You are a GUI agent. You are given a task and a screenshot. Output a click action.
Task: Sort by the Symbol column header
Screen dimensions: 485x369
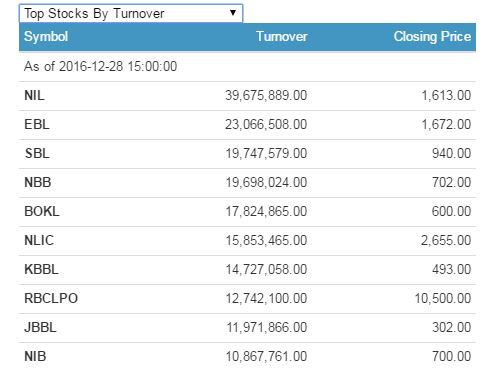tap(46, 37)
